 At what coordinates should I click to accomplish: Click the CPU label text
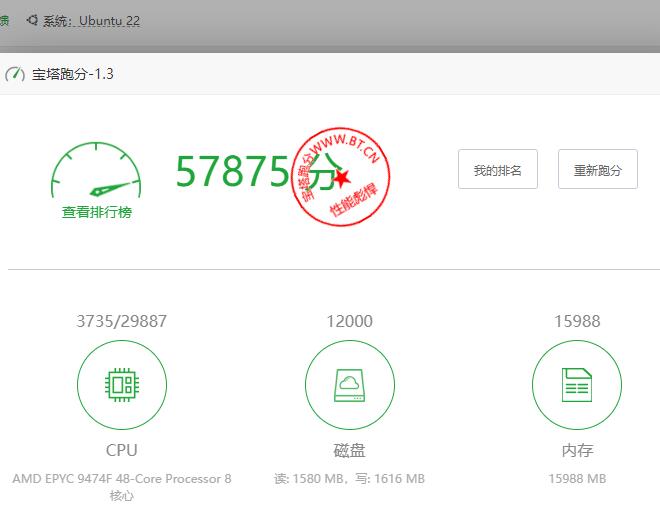click(122, 450)
